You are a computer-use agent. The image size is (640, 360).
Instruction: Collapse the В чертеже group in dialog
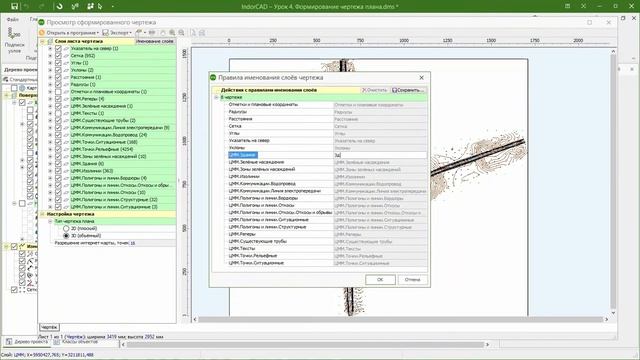click(x=216, y=98)
